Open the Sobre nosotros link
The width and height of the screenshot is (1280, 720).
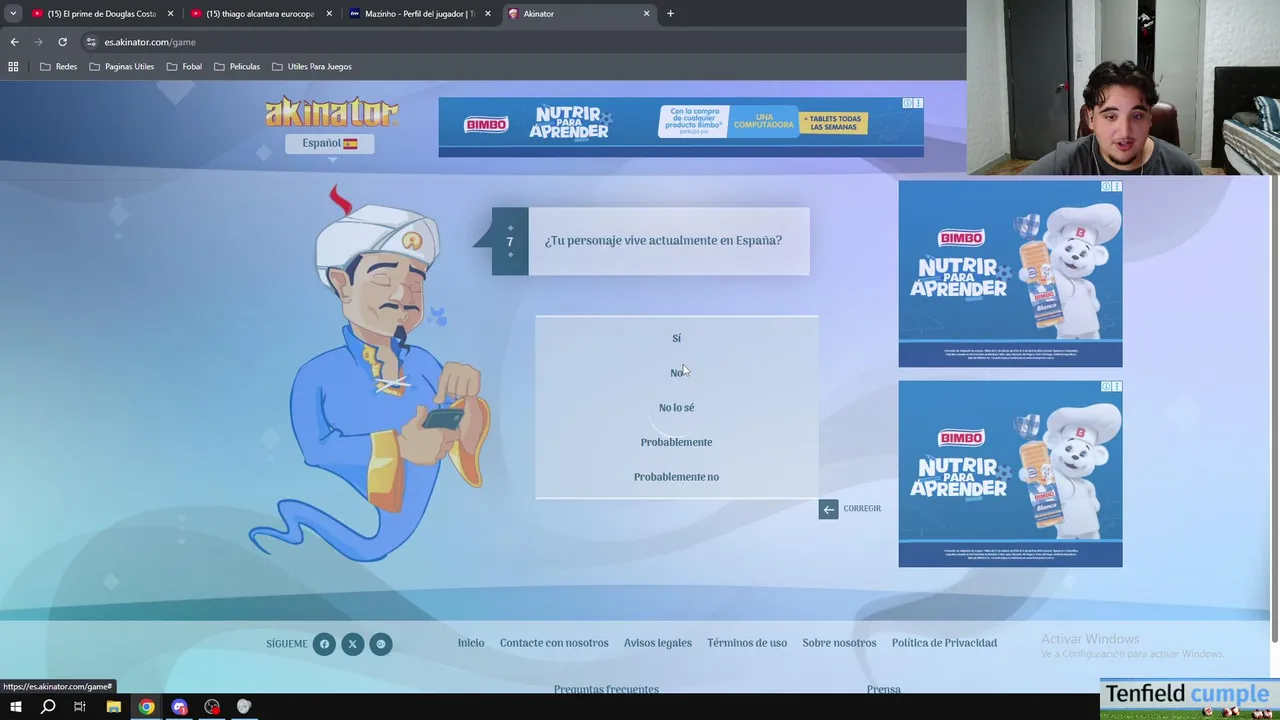[x=839, y=643]
